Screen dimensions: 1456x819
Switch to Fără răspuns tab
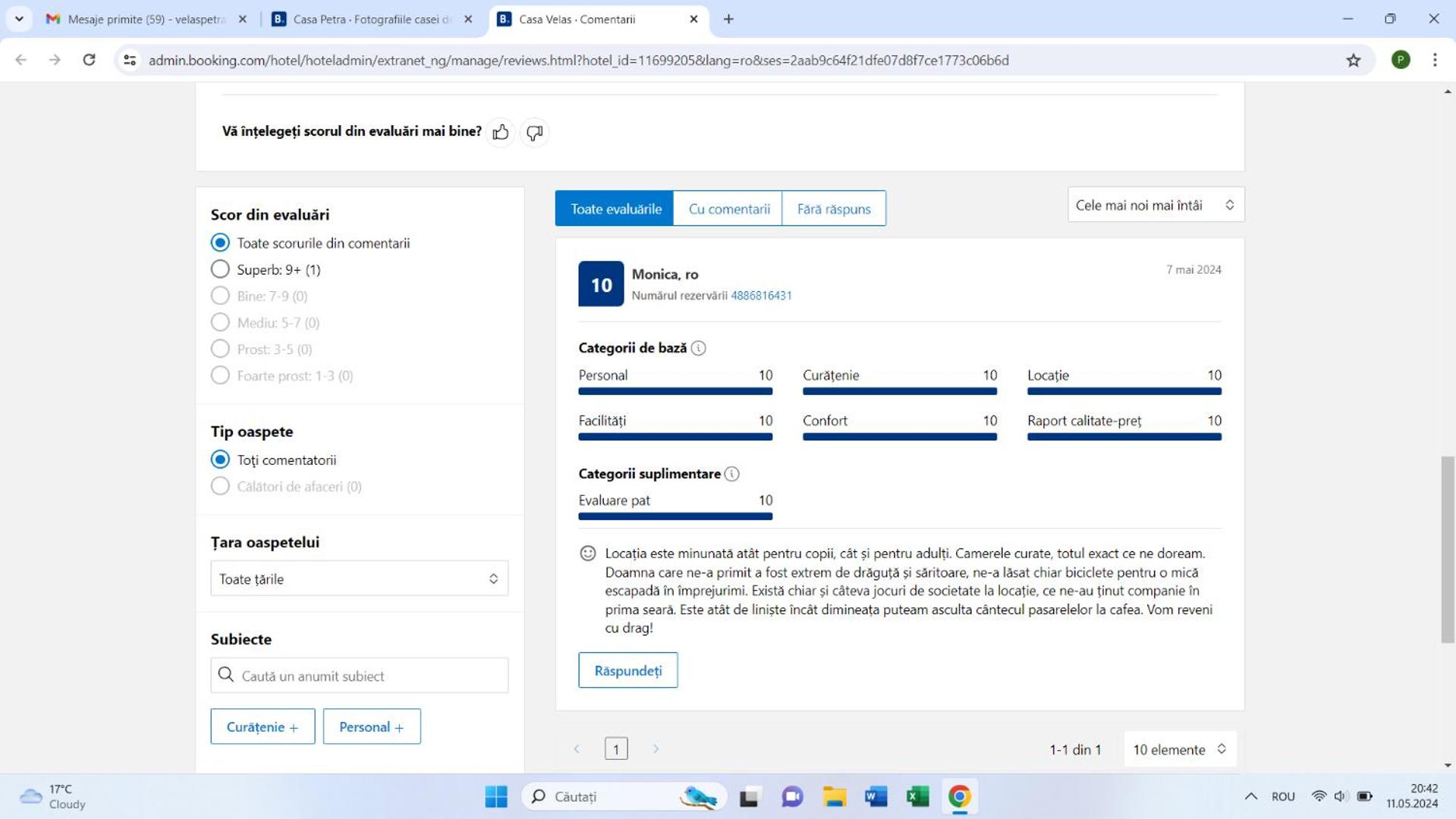tap(834, 209)
